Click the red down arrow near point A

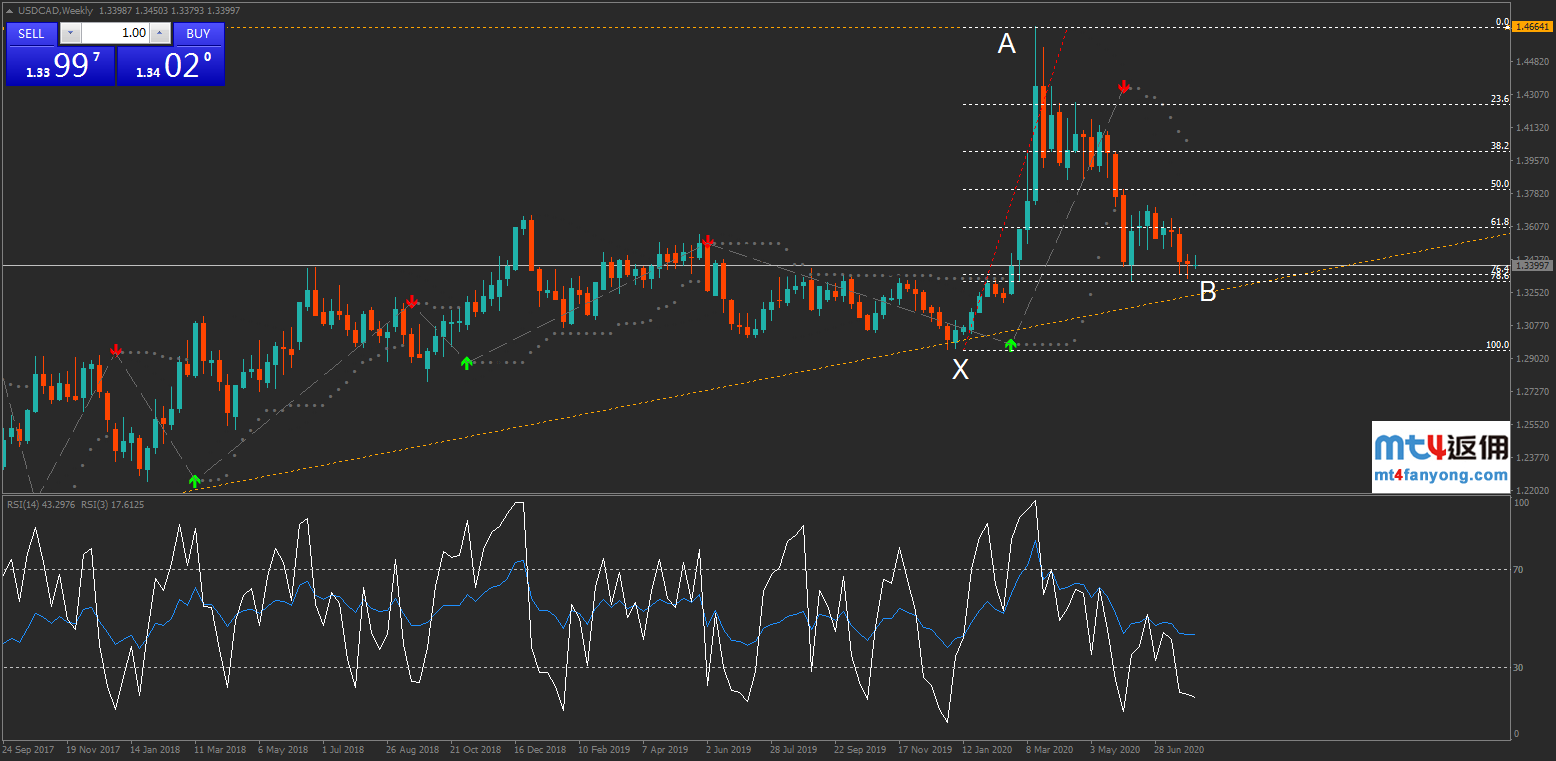point(1124,87)
